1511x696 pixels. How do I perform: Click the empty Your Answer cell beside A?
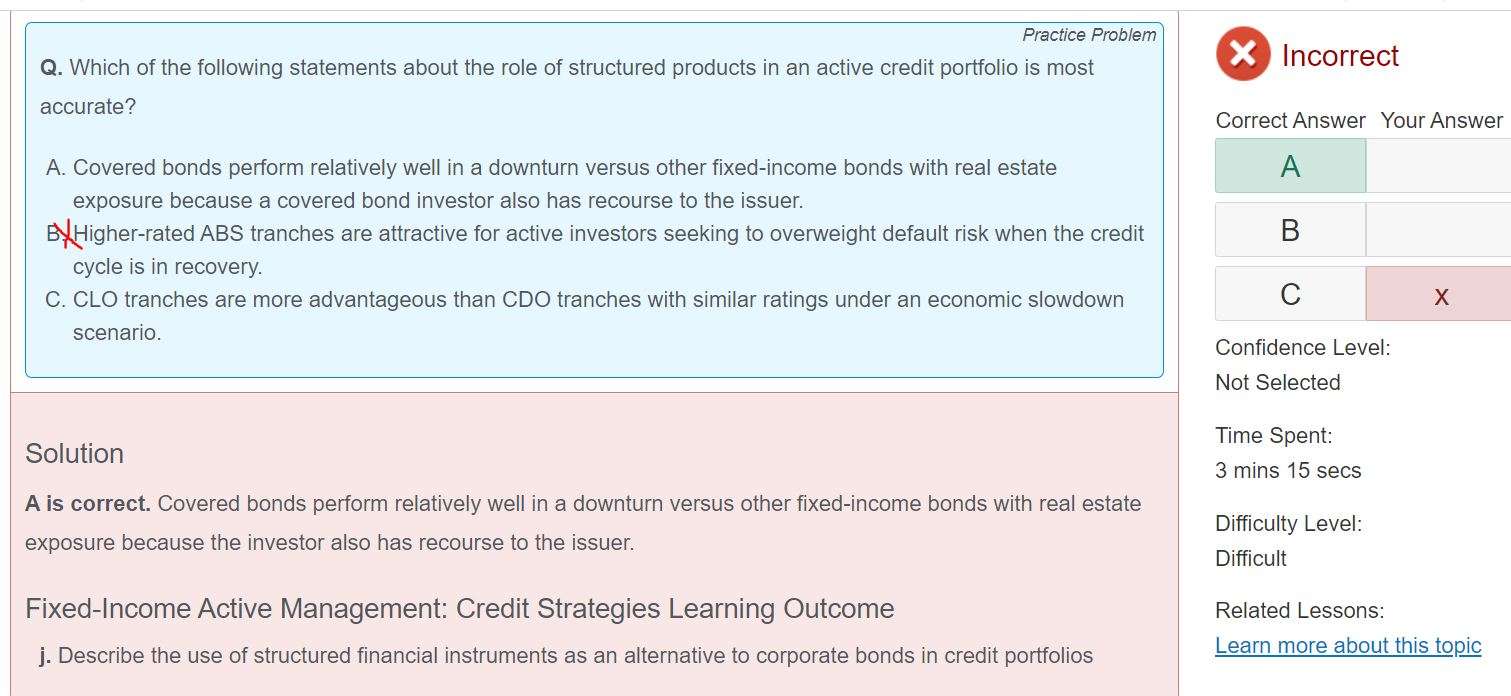click(1440, 166)
